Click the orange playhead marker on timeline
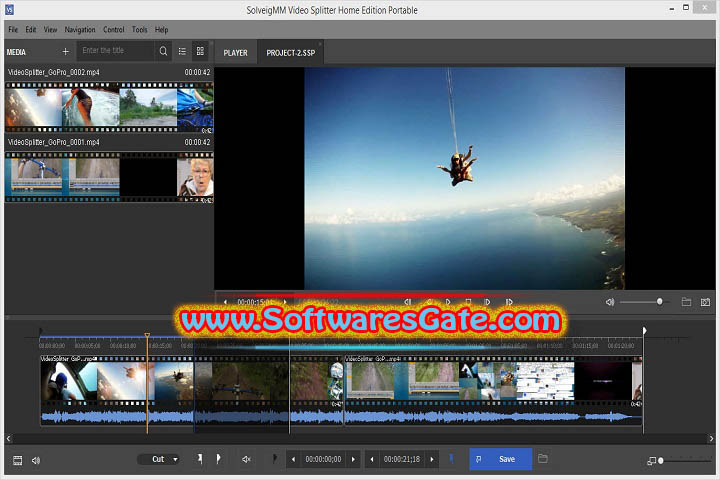 click(147, 335)
